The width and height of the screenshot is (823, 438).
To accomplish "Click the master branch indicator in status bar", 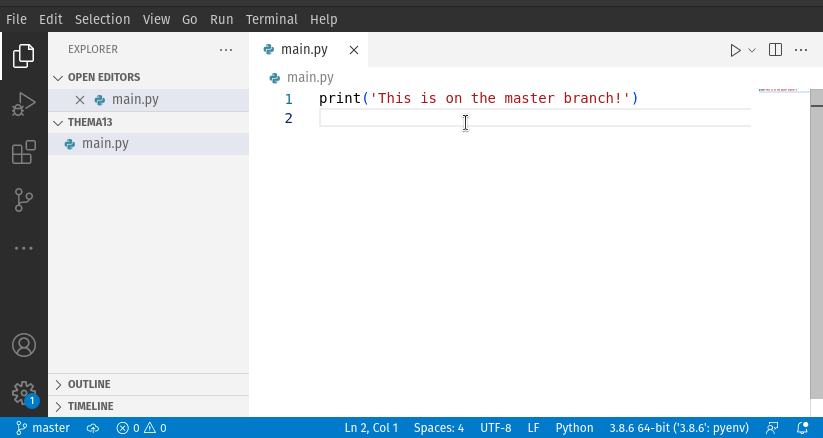I will (x=43, y=428).
